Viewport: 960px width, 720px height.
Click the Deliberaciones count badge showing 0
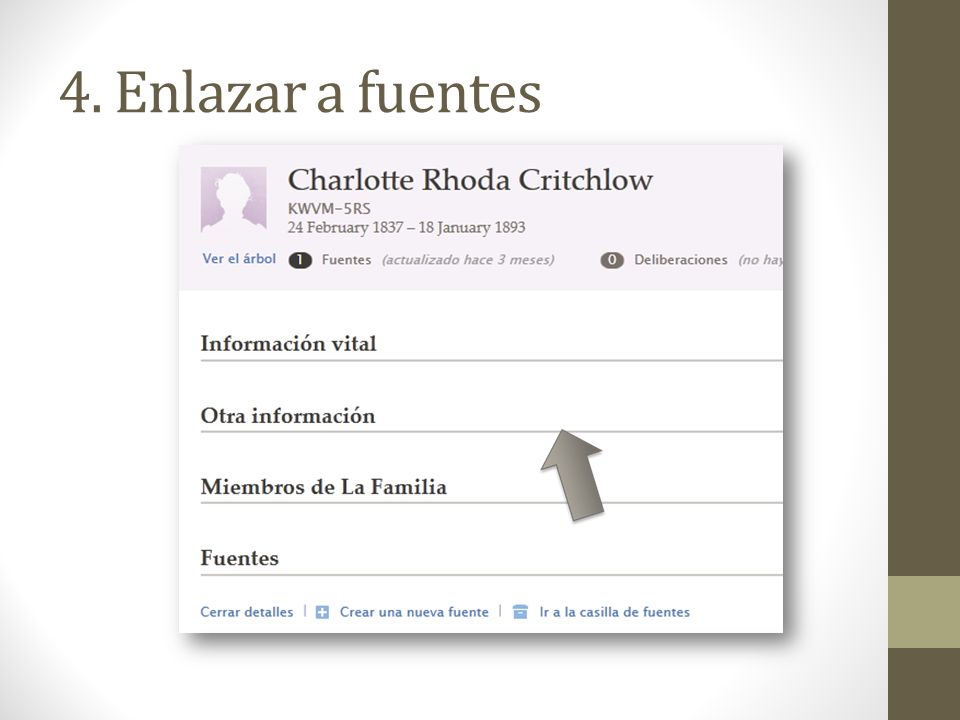(x=612, y=260)
